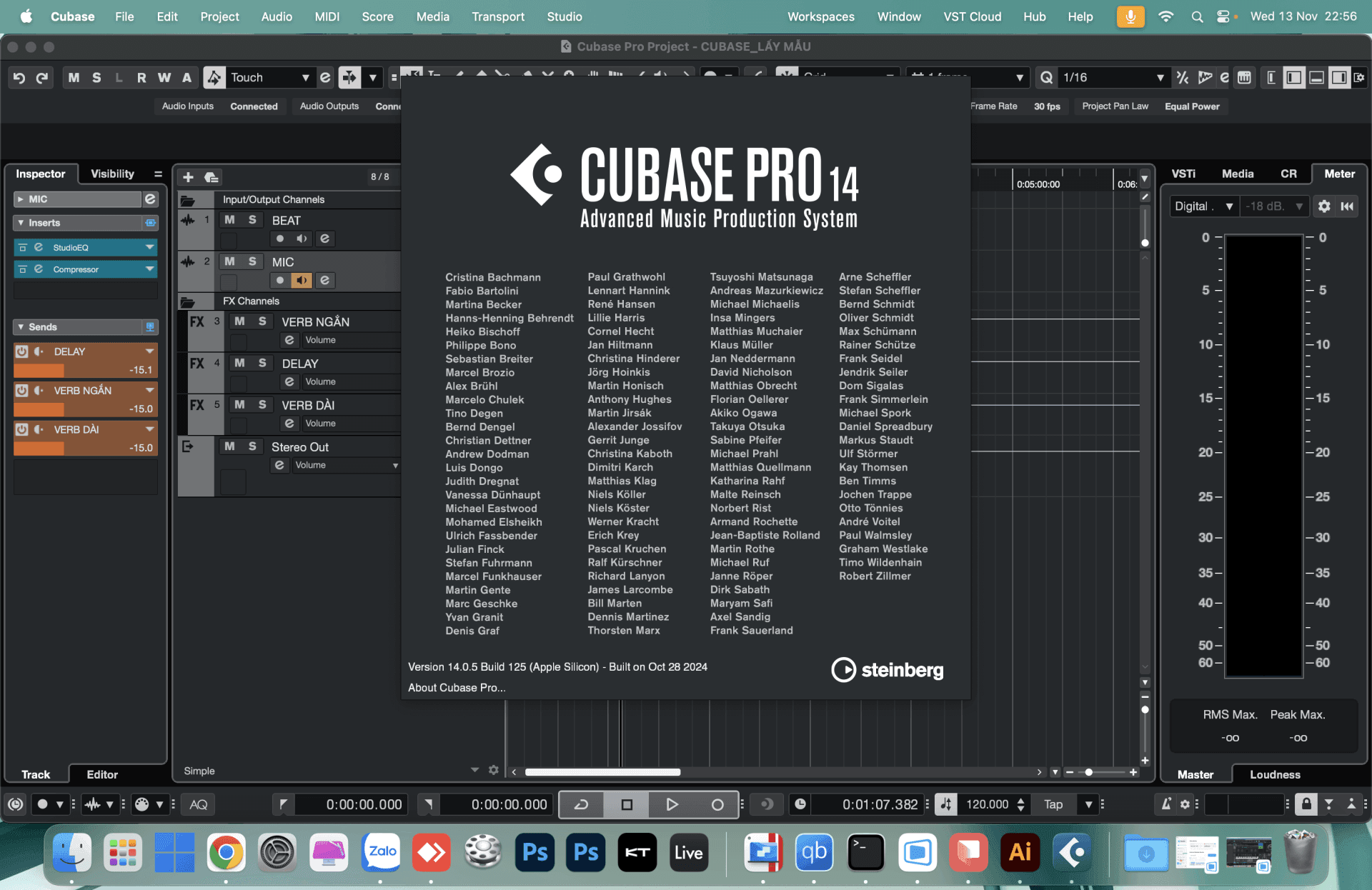The height and width of the screenshot is (890, 1372).
Task: Open metronome click settings gear
Action: (x=1185, y=804)
